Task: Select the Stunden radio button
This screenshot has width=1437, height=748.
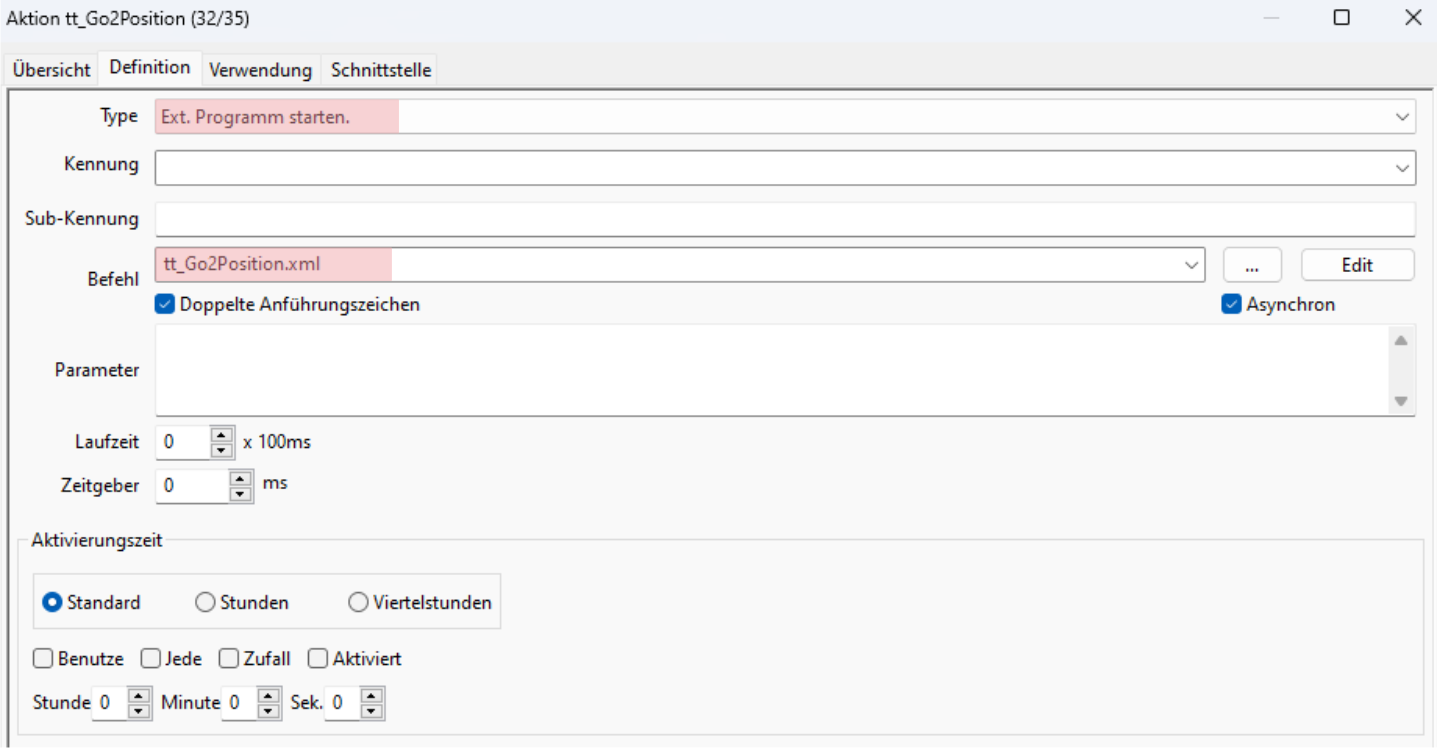Action: 205,603
